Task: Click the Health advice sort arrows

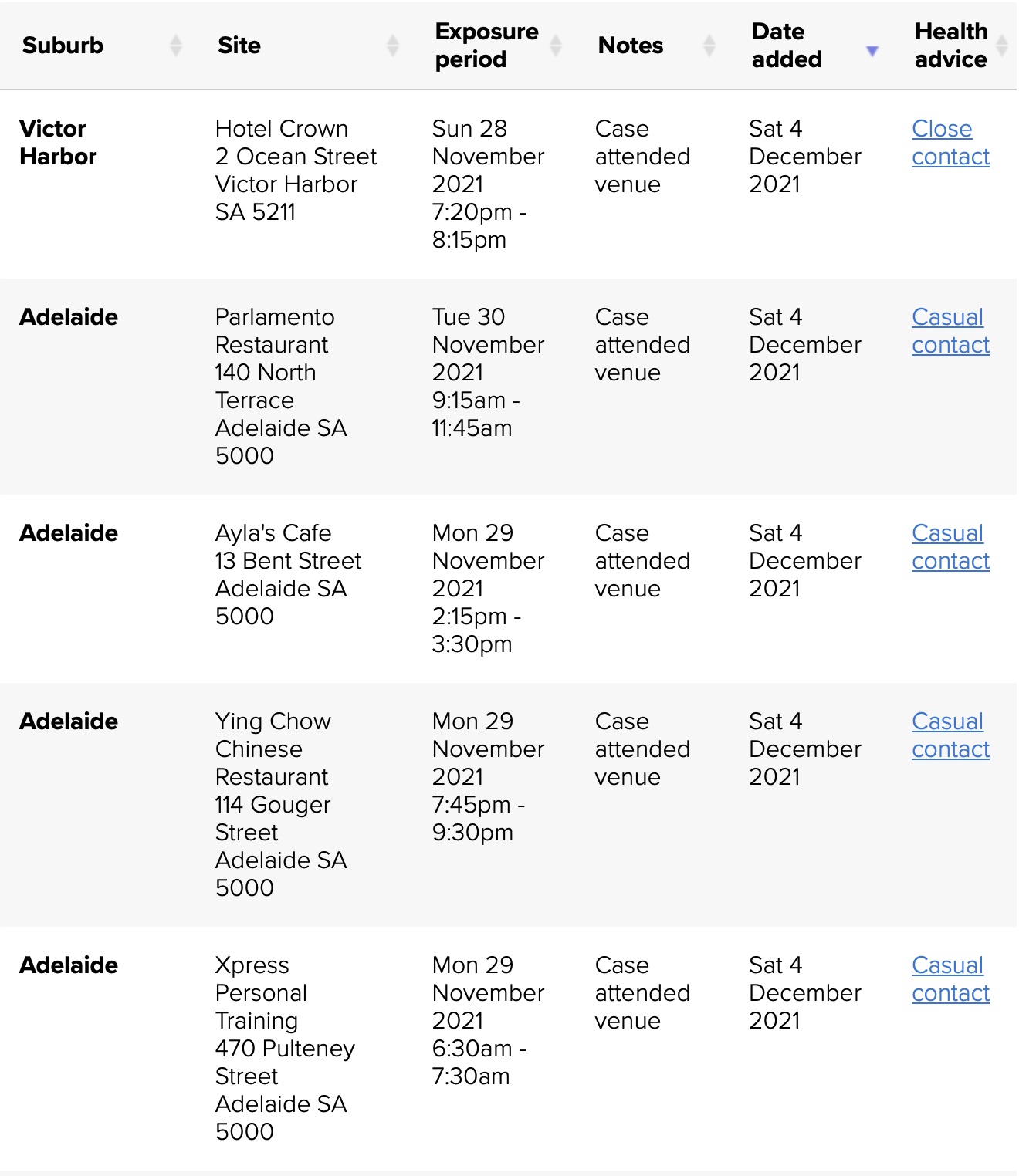Action: click(1002, 46)
